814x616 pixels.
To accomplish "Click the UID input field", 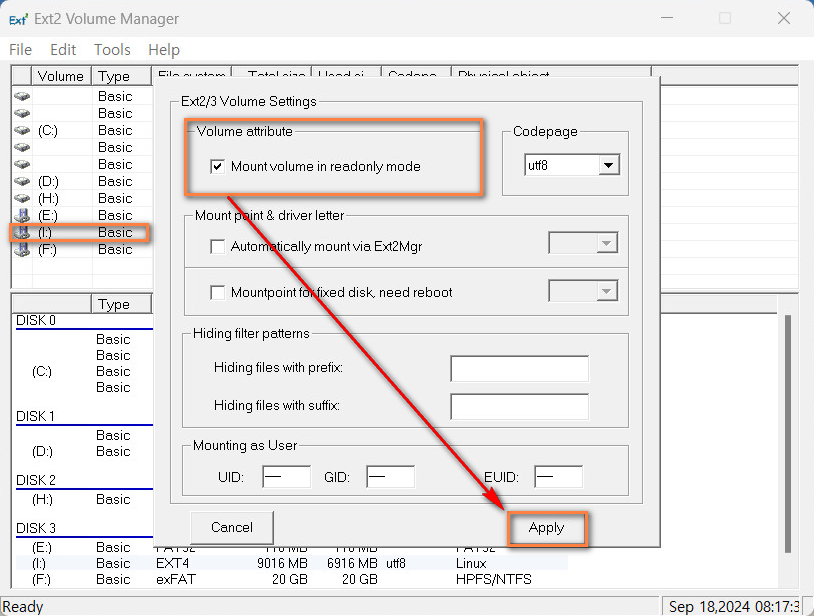I will [x=287, y=477].
